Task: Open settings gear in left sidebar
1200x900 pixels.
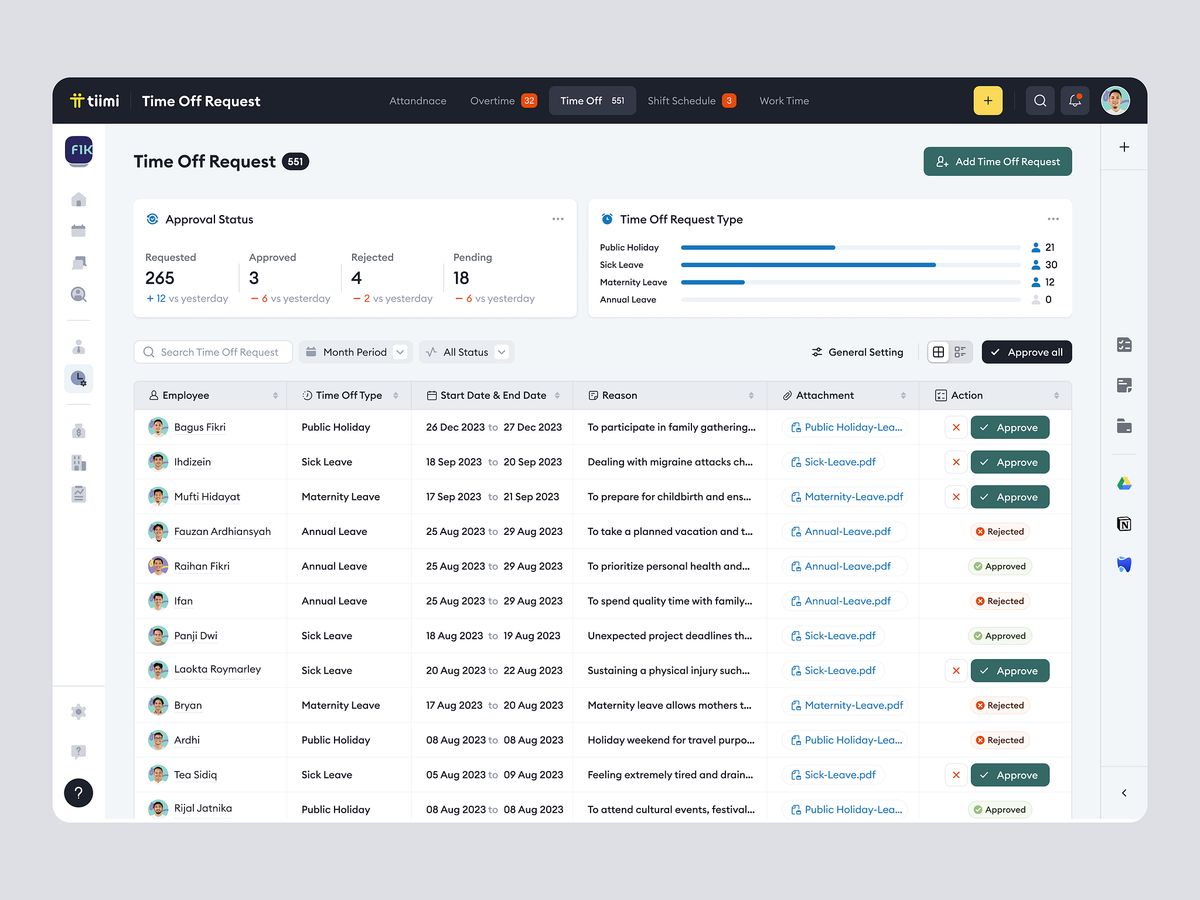Action: tap(79, 712)
